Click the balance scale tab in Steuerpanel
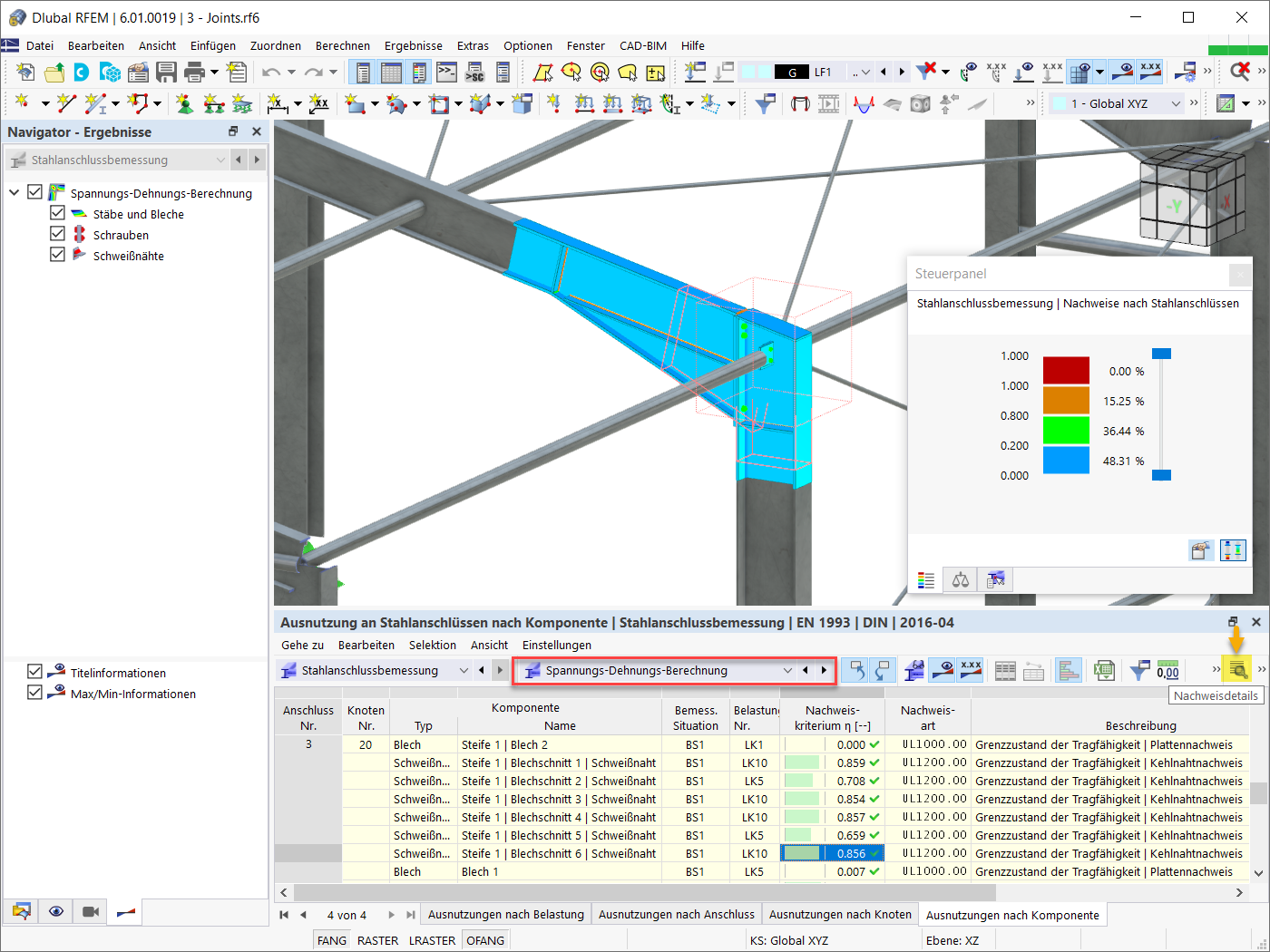The width and height of the screenshot is (1270, 952). tap(961, 579)
